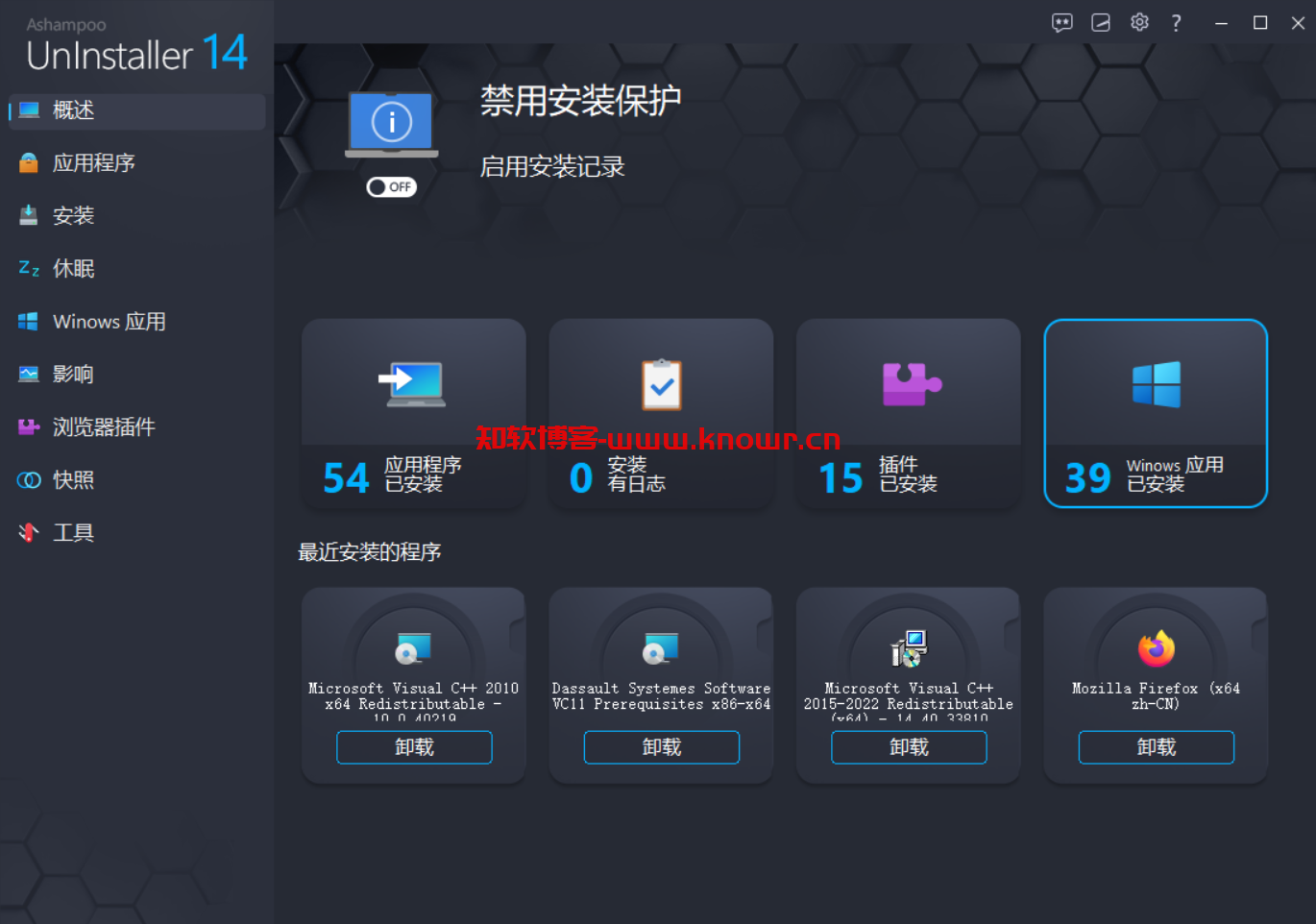
Task: Click the Visual C++ 2015-2022 setup icon
Action: click(909, 649)
